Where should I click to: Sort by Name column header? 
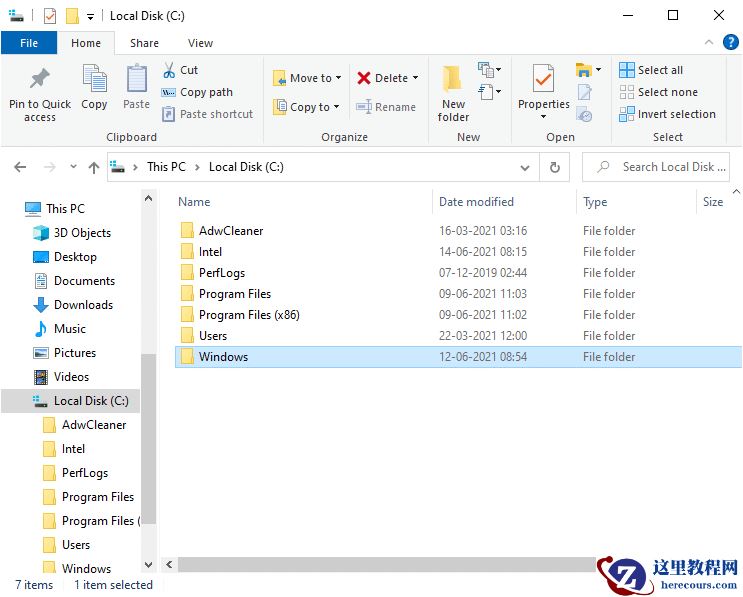point(194,202)
